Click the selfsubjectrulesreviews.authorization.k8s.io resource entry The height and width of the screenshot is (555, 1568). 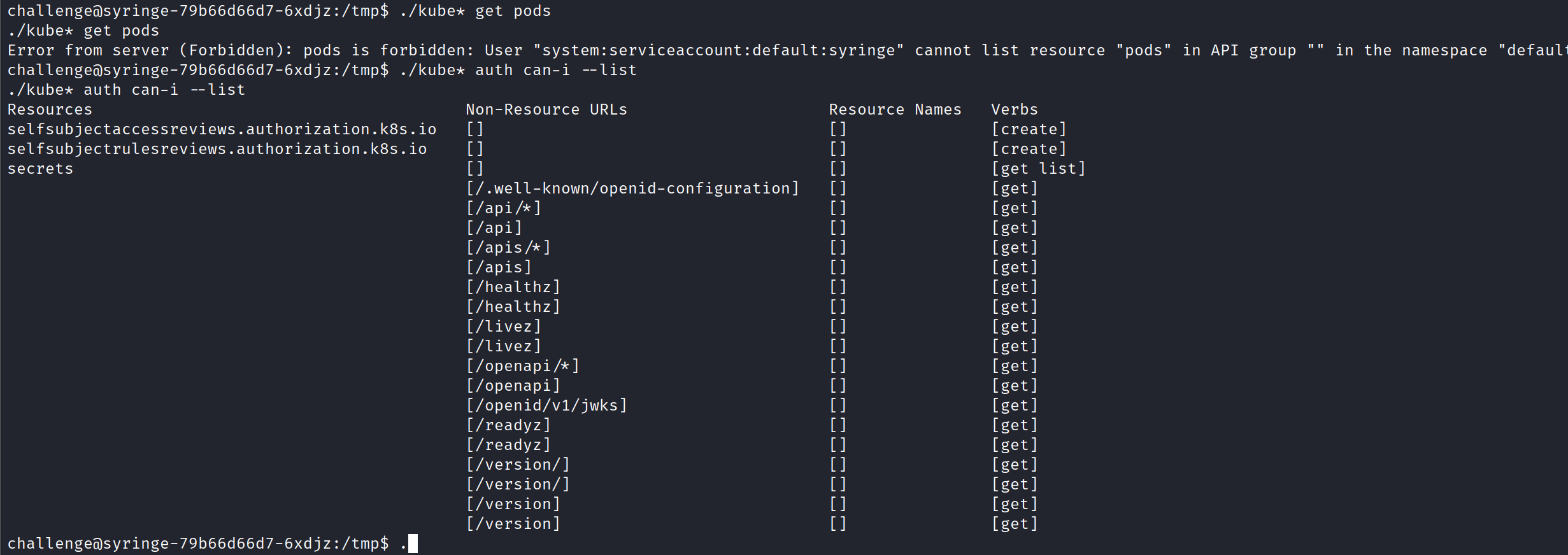217,149
